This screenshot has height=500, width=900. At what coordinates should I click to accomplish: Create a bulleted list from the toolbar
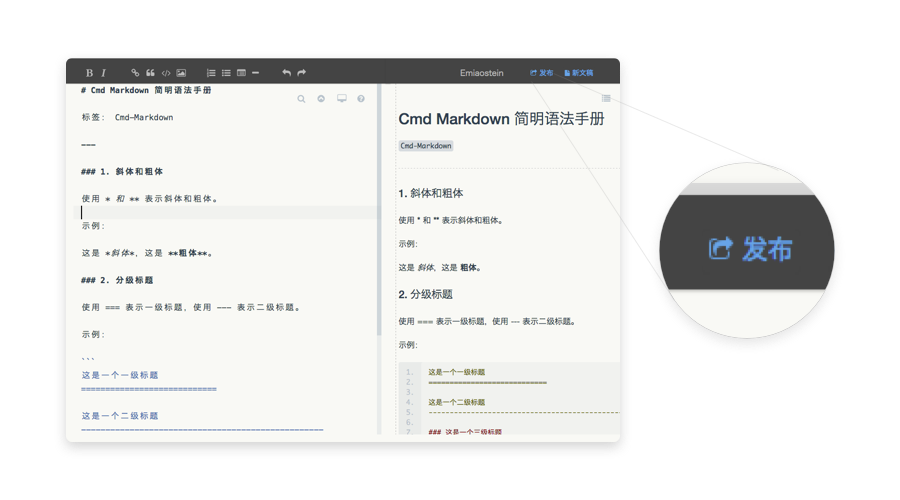tap(226, 73)
